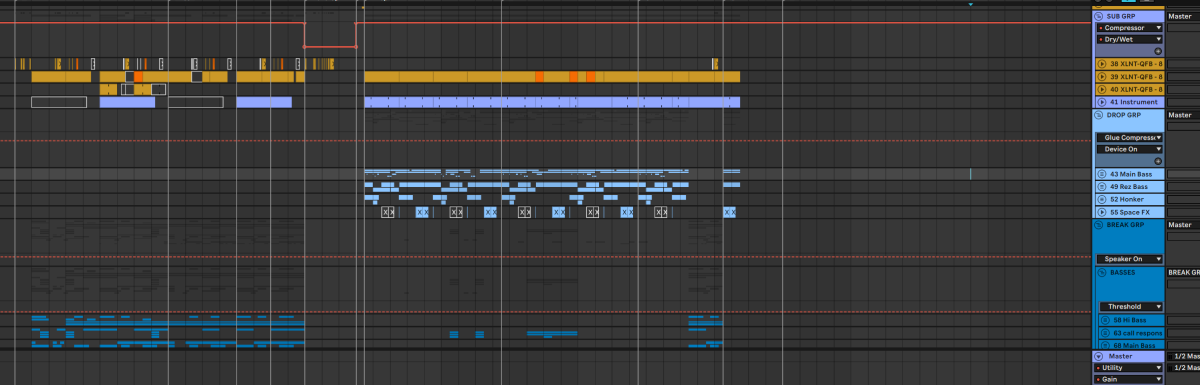
Task: Fold the BASSES group track
Action: [1103, 272]
